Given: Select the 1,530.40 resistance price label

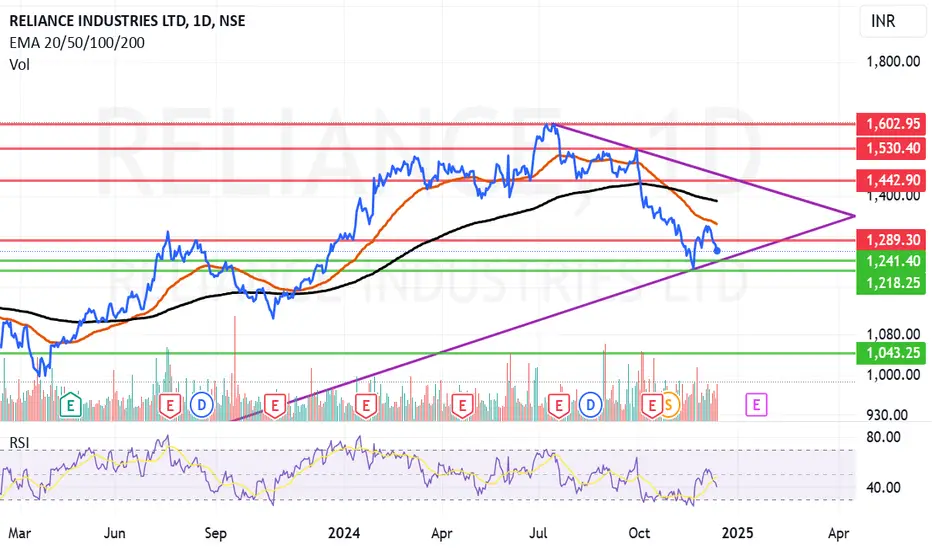Looking at the screenshot, I should click(x=891, y=148).
